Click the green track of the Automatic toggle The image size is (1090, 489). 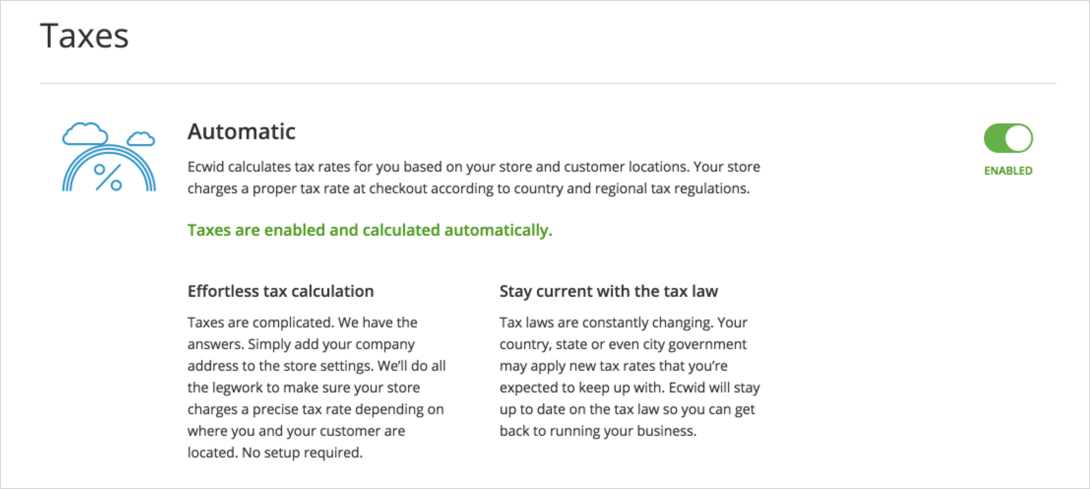(x=995, y=138)
